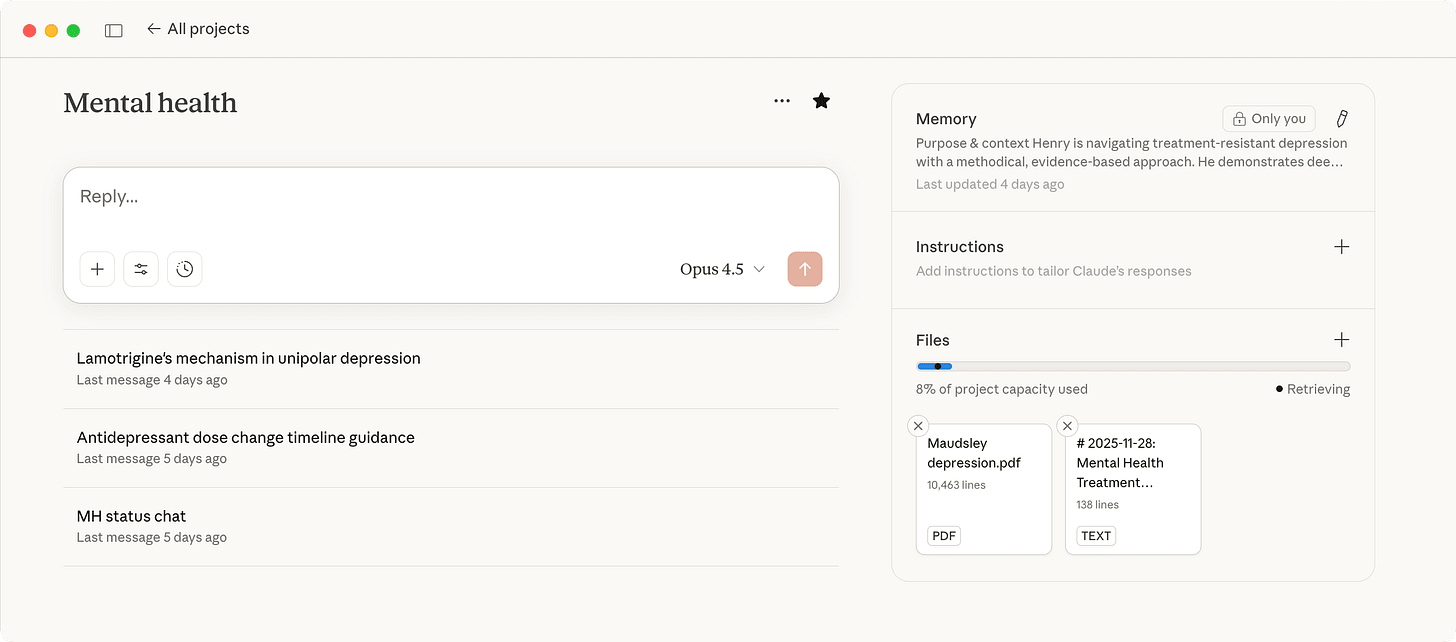Open the project options ellipsis menu
The width and height of the screenshot is (1456, 642).
[782, 101]
